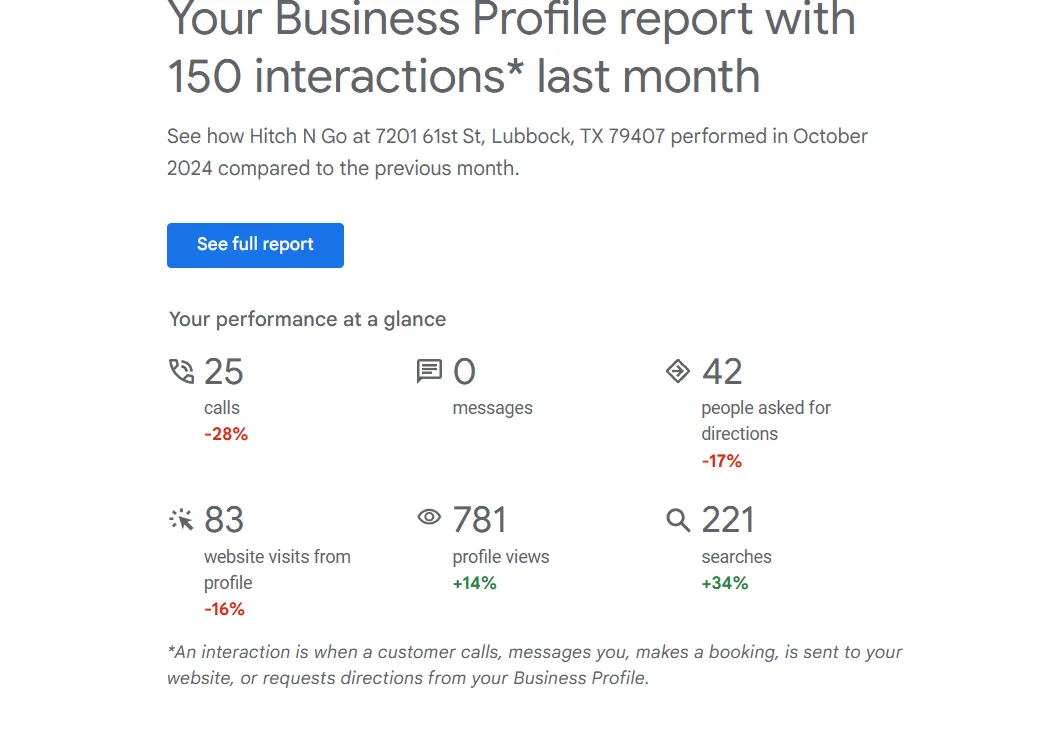Select the 25 calls number

point(224,371)
